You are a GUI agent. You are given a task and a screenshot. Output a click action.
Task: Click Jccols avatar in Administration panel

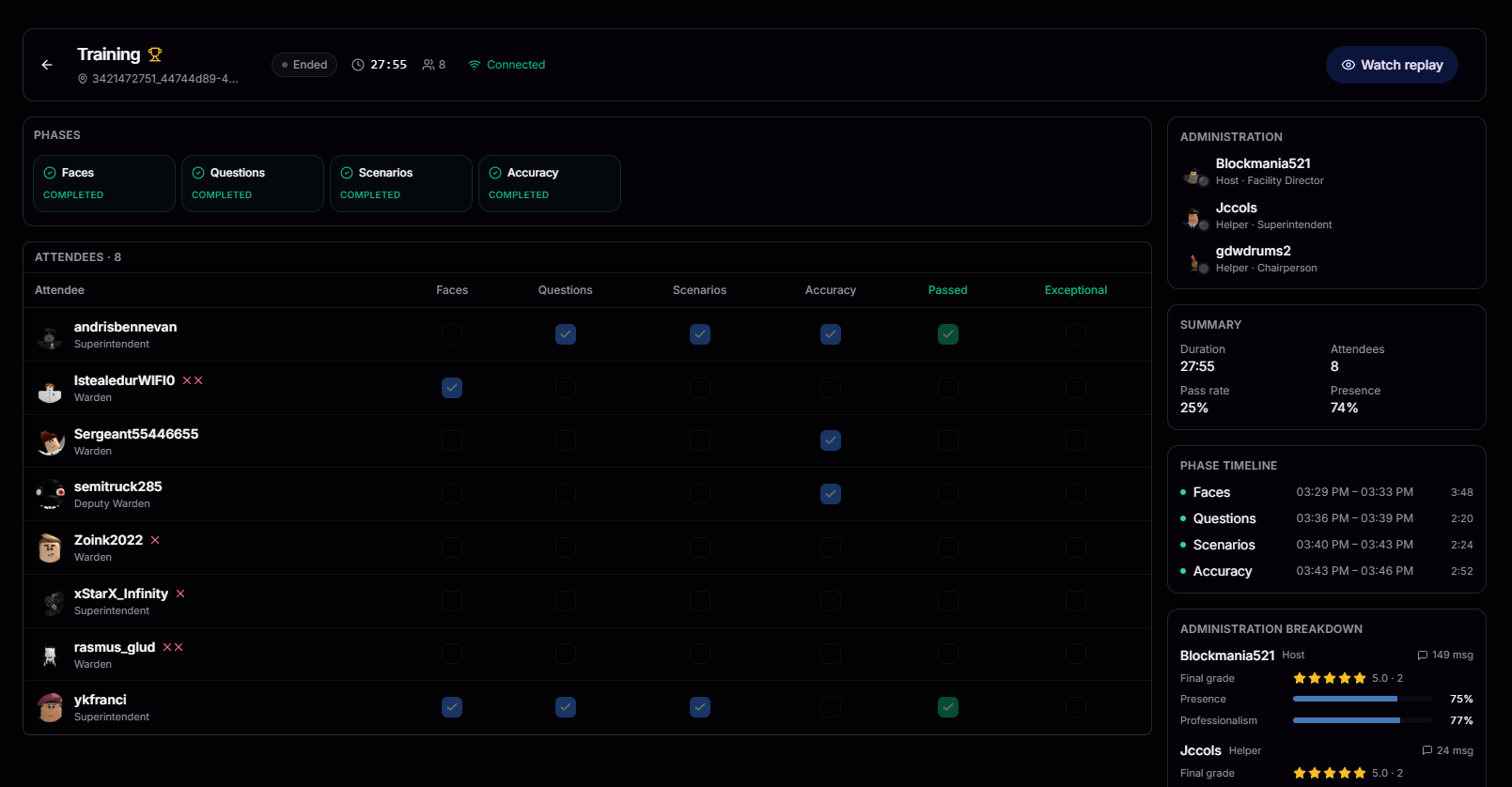point(1194,219)
